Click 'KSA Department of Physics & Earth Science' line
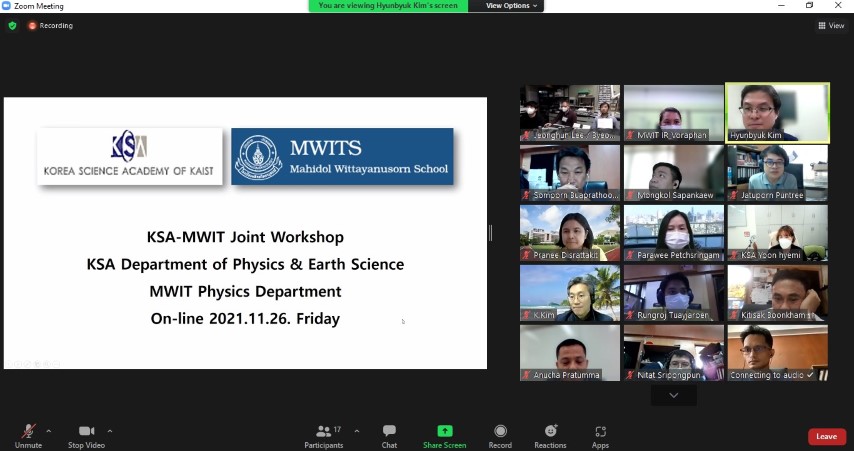This screenshot has width=854, height=451. point(245,264)
